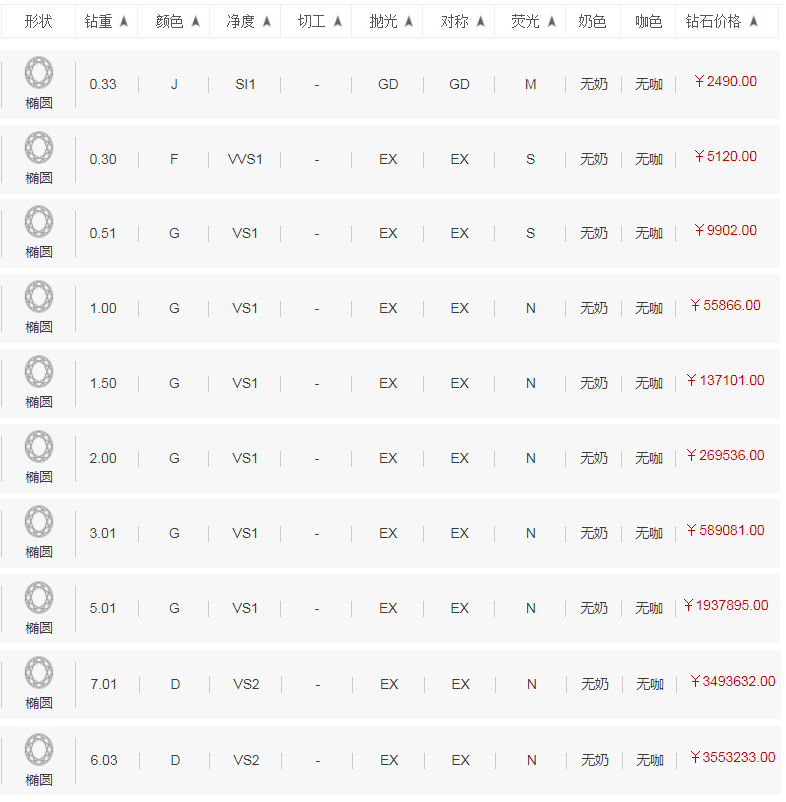Viewport: 786px width, 802px height.
Task: Sort the 颜色 column with its arrow
Action: pyautogui.click(x=195, y=21)
